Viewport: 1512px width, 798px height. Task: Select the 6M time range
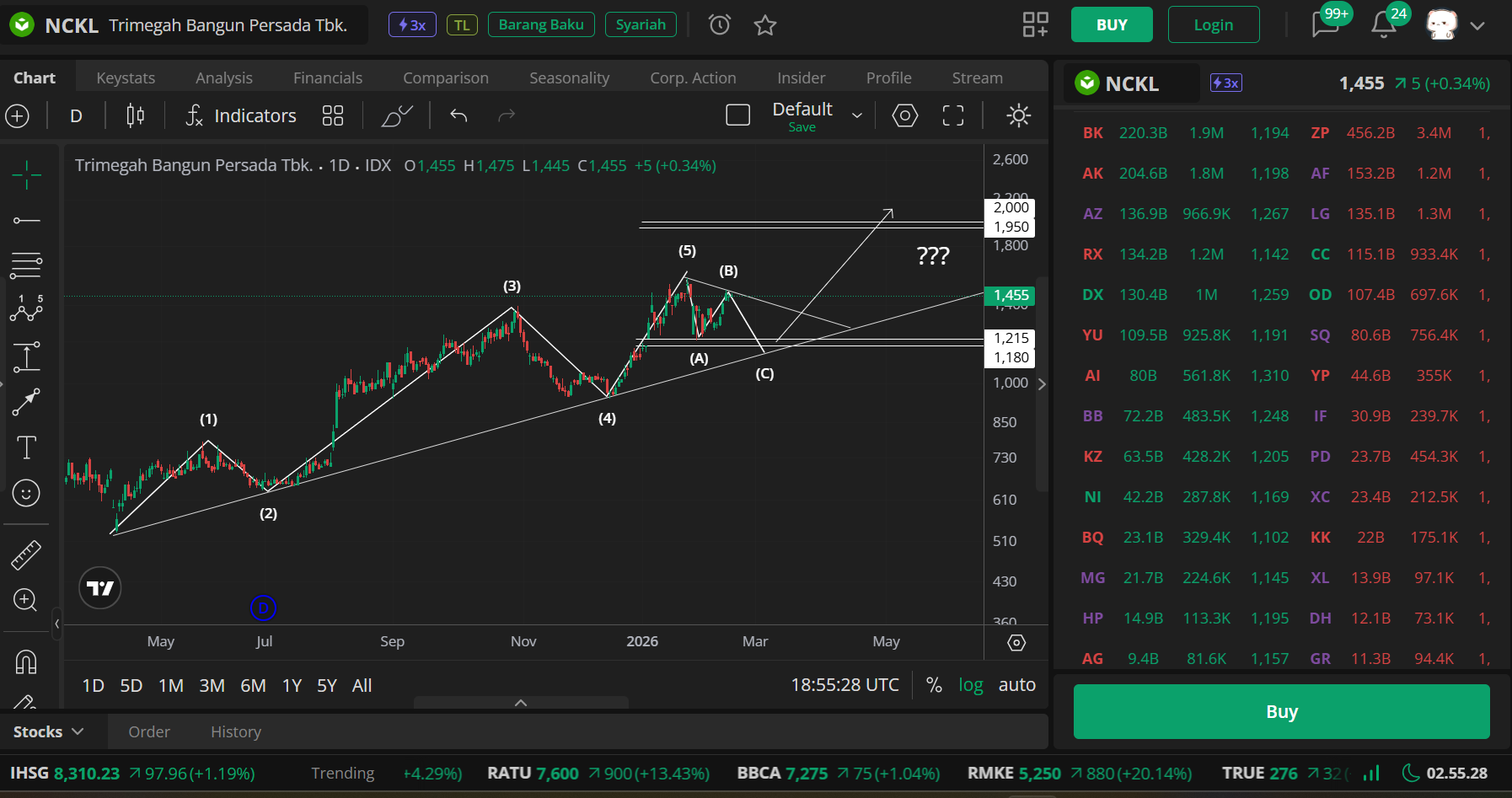(253, 685)
